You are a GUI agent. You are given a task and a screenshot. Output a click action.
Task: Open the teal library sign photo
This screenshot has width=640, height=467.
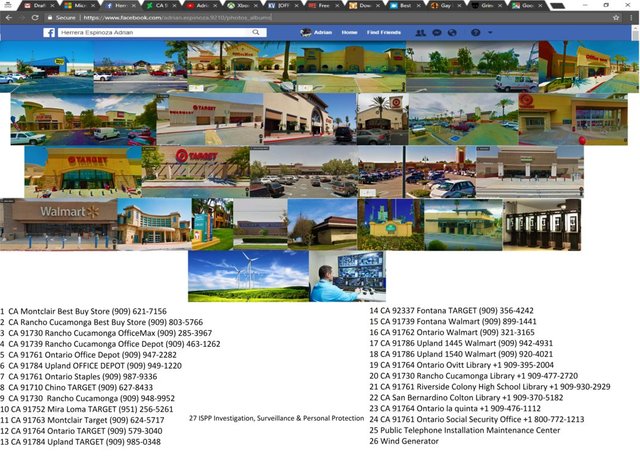[x=212, y=224]
